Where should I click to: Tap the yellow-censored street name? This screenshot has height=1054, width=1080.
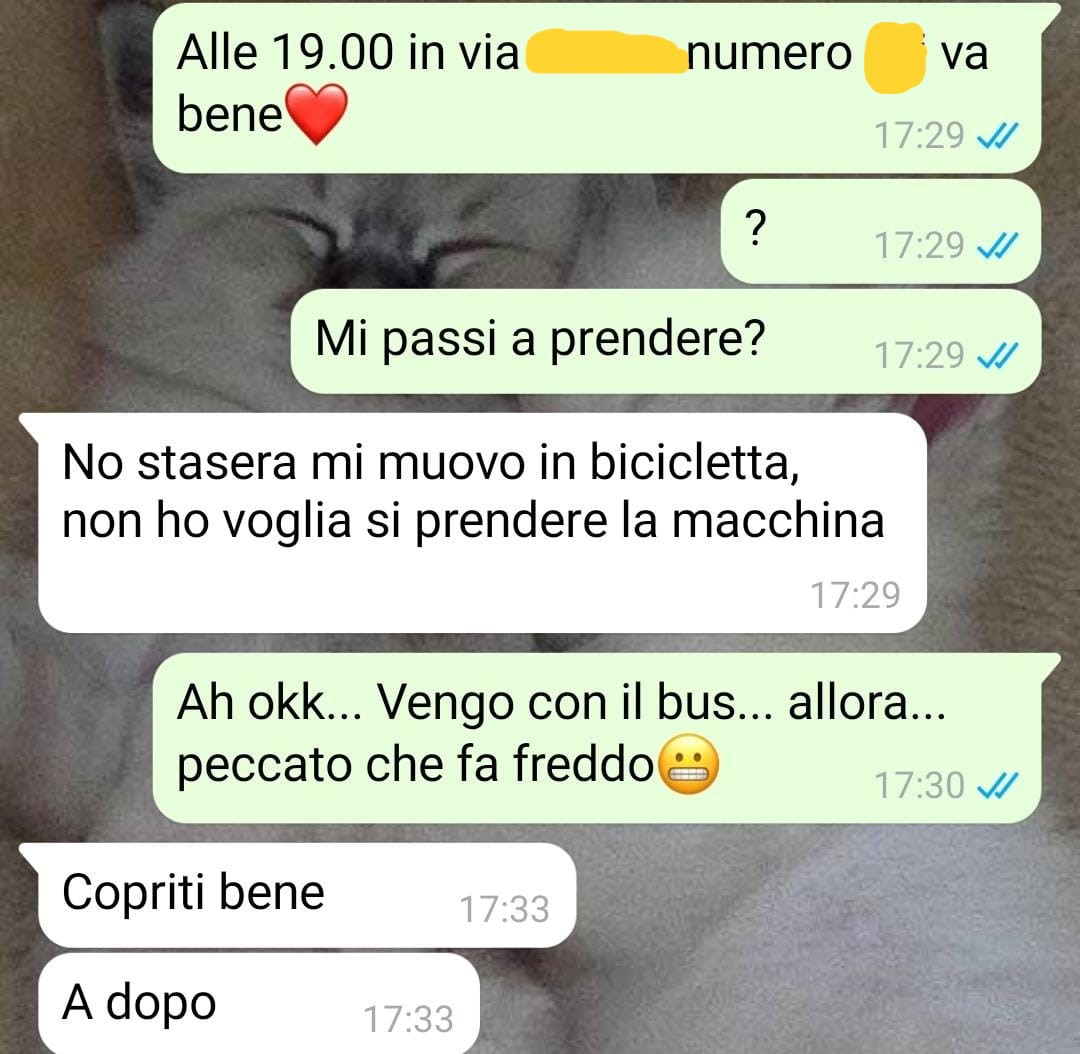click(605, 52)
